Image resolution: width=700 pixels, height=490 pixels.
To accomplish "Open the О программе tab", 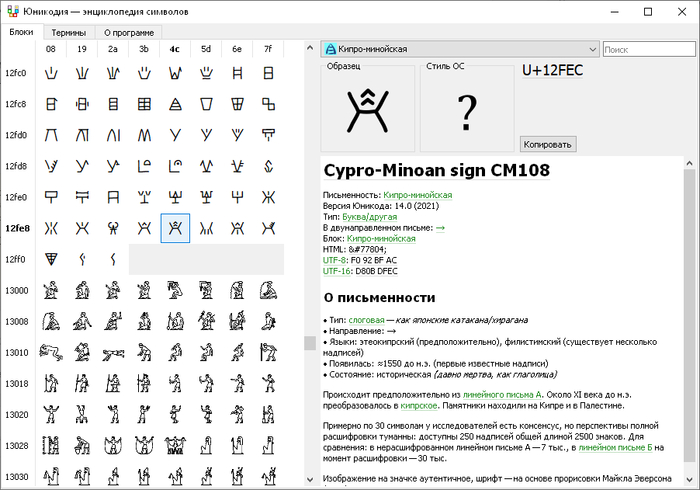I will pyautogui.click(x=129, y=33).
